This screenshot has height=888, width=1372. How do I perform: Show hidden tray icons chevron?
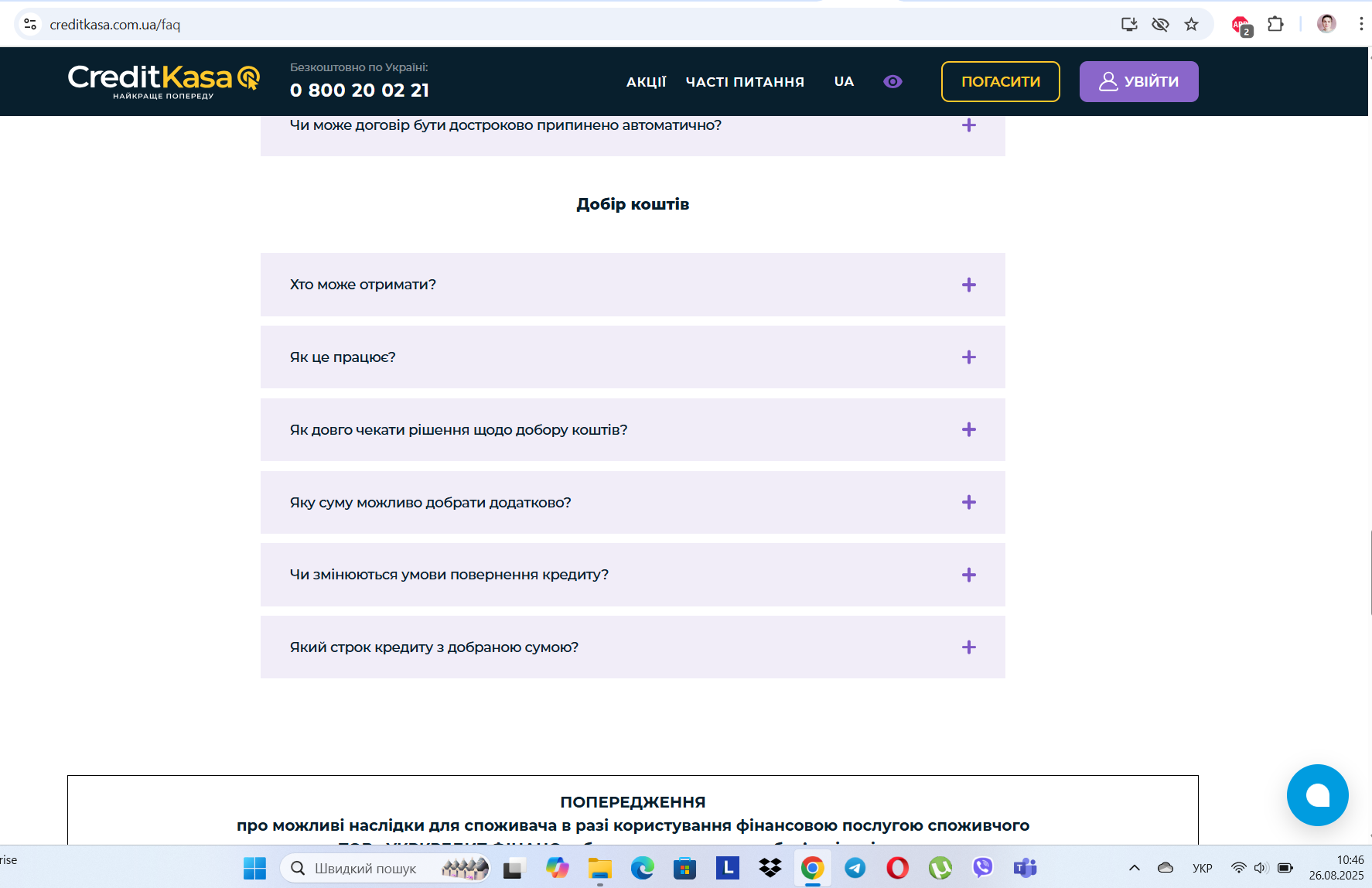point(1135,868)
